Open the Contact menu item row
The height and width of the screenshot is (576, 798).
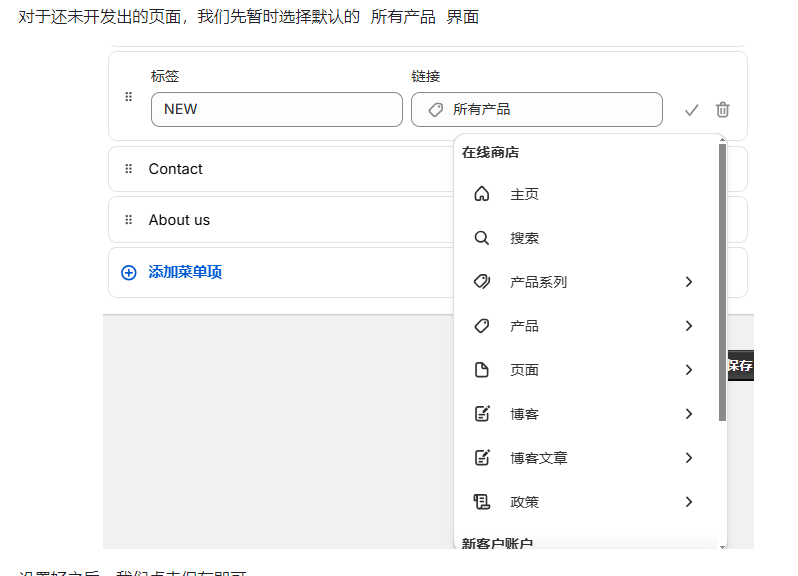[x=281, y=169]
